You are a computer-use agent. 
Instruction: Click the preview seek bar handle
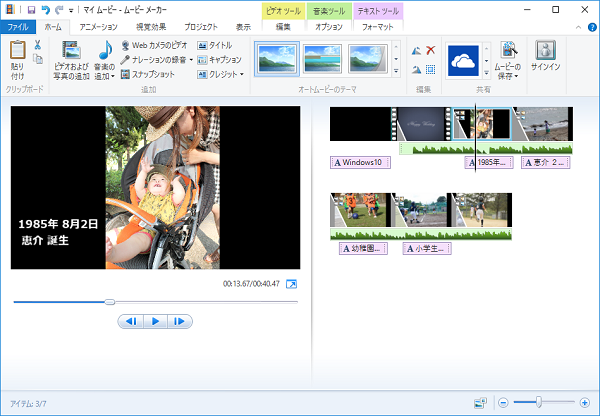(110, 302)
